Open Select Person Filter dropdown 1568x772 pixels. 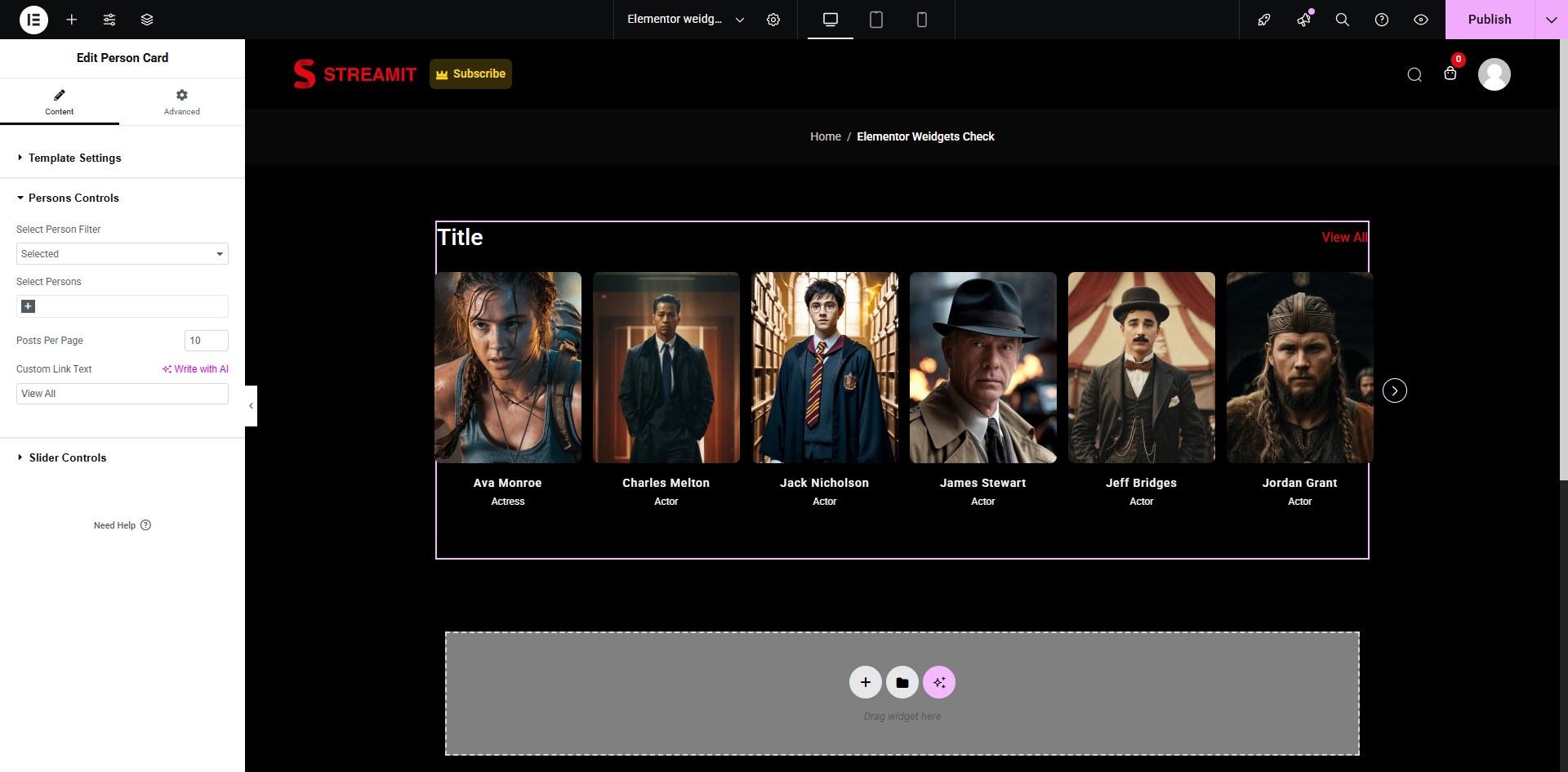click(122, 254)
